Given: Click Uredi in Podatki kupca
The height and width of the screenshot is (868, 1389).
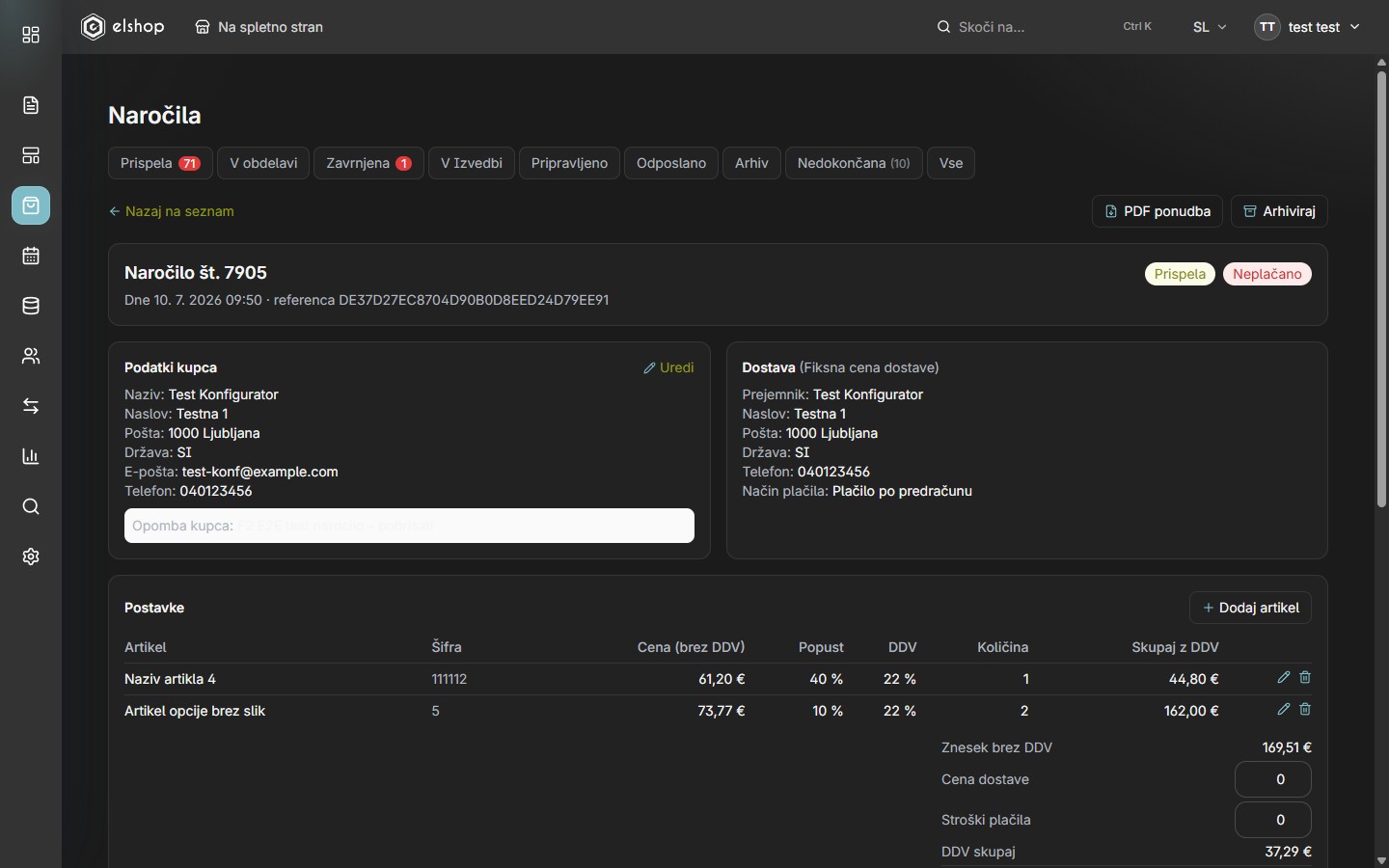Looking at the screenshot, I should (668, 367).
